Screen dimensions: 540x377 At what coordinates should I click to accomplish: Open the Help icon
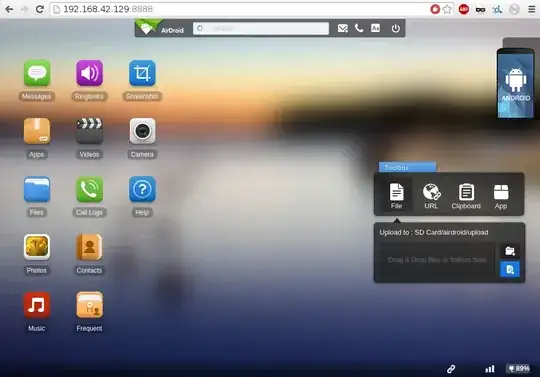142,189
